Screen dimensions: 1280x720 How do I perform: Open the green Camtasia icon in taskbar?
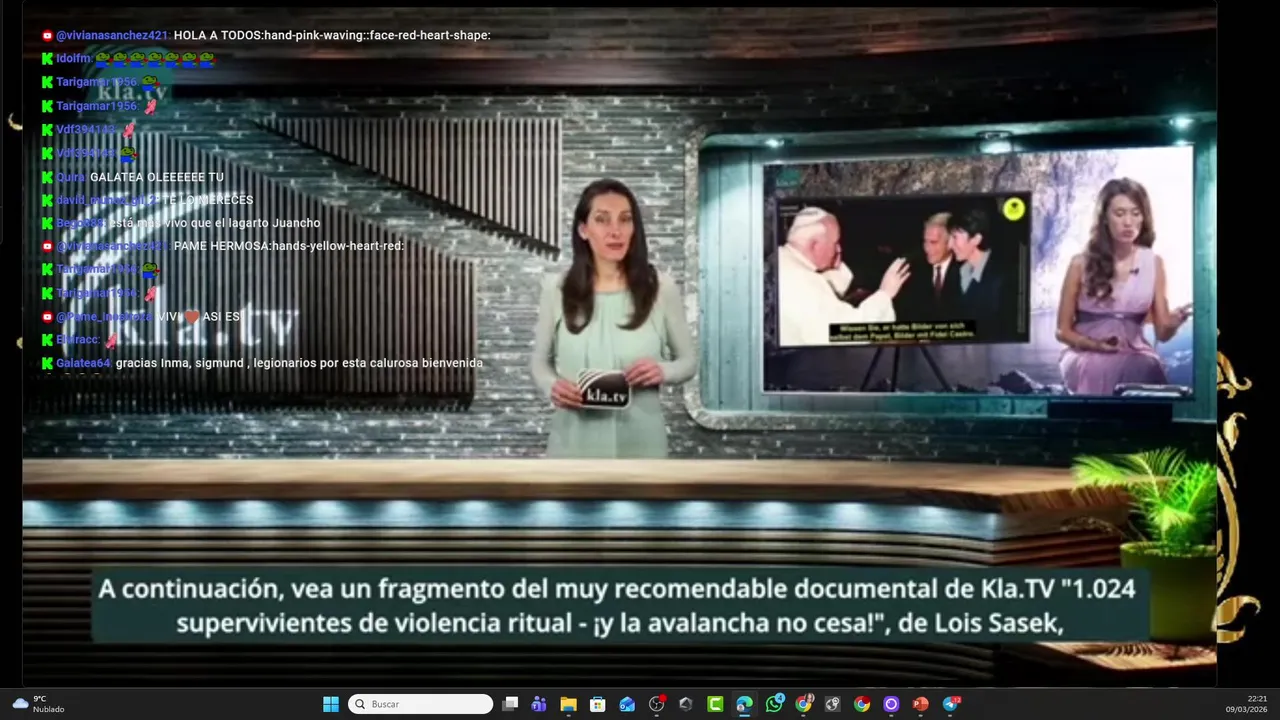(x=715, y=704)
